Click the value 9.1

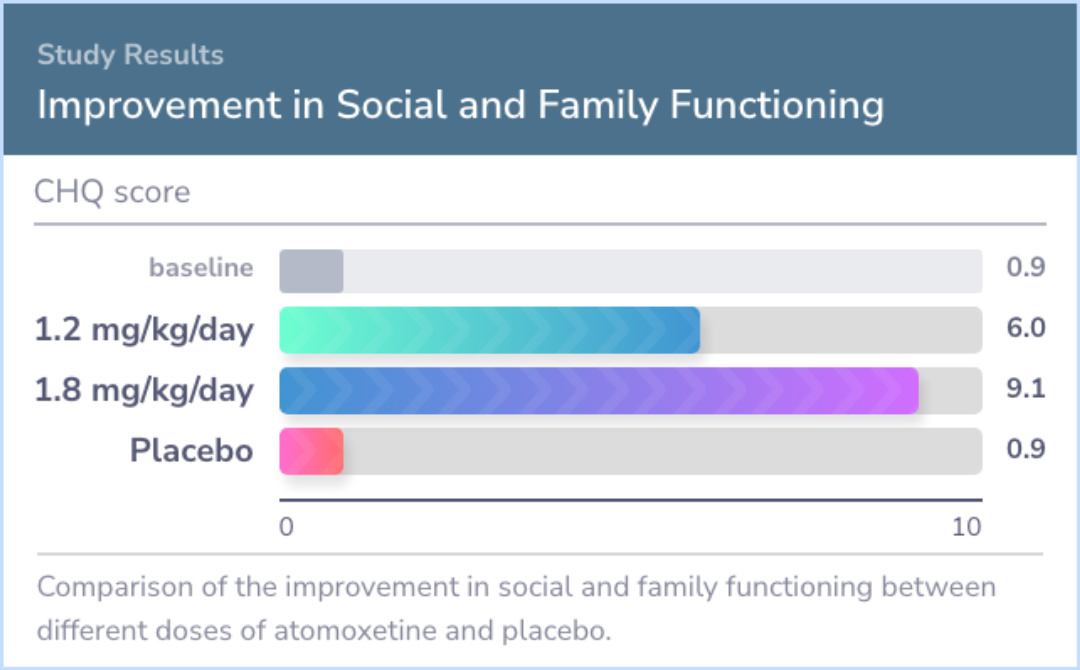[1026, 388]
